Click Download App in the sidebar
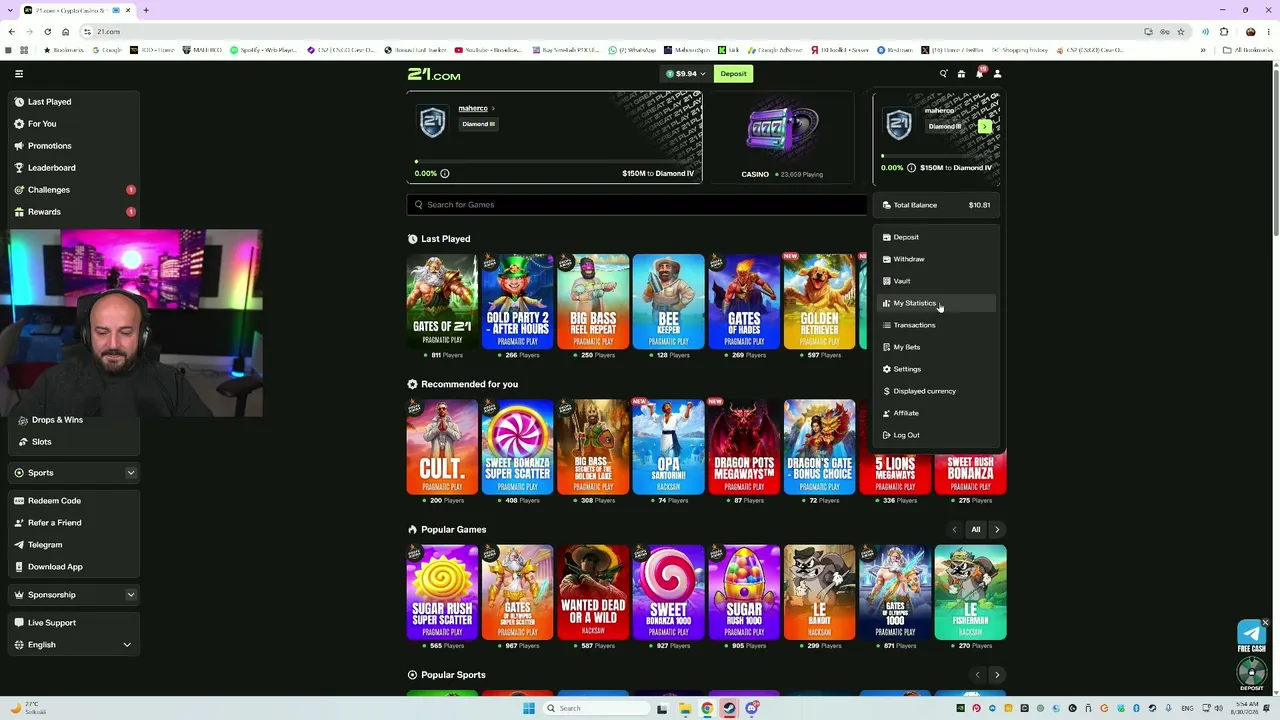The image size is (1280, 720). (x=75, y=567)
